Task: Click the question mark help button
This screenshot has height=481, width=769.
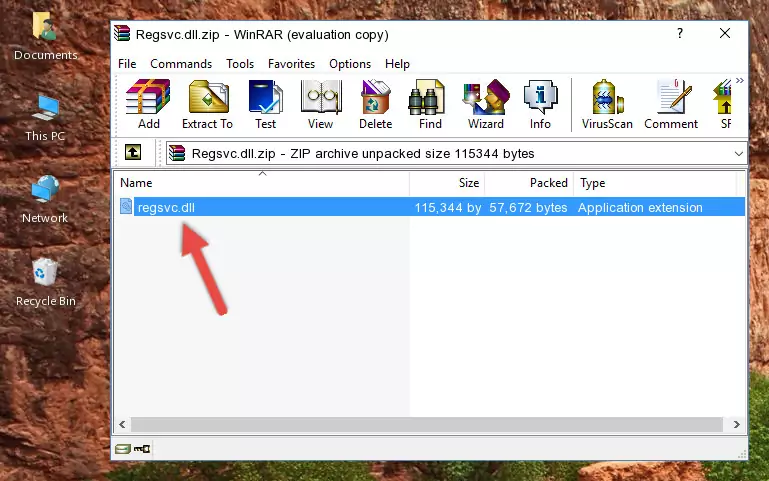Action: coord(680,33)
